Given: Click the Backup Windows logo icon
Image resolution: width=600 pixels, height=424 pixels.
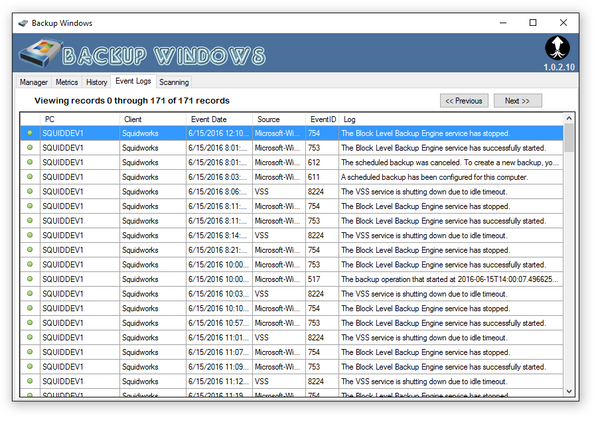Looking at the screenshot, I should [40, 54].
